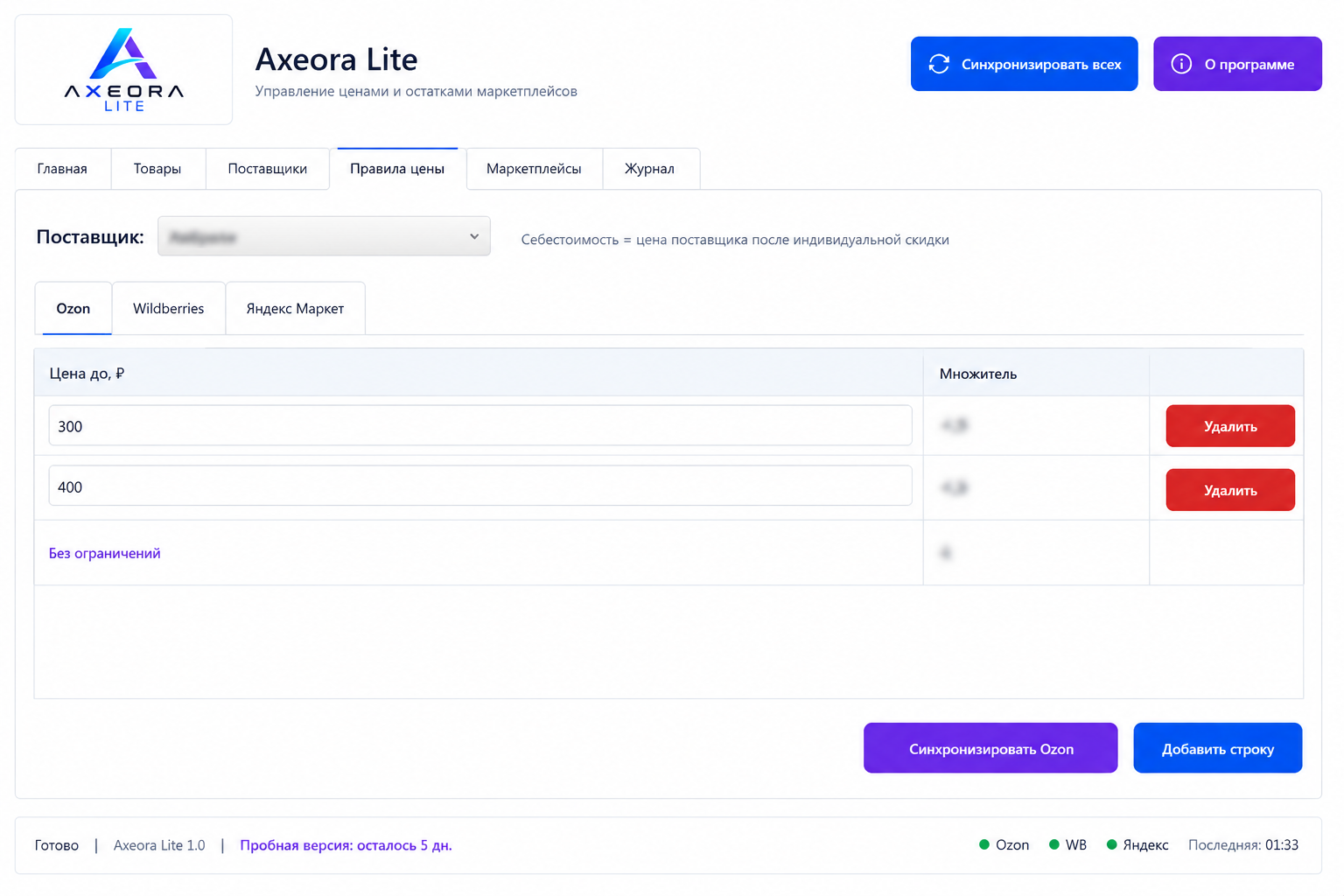Click the Поставщик: label

click(x=90, y=237)
